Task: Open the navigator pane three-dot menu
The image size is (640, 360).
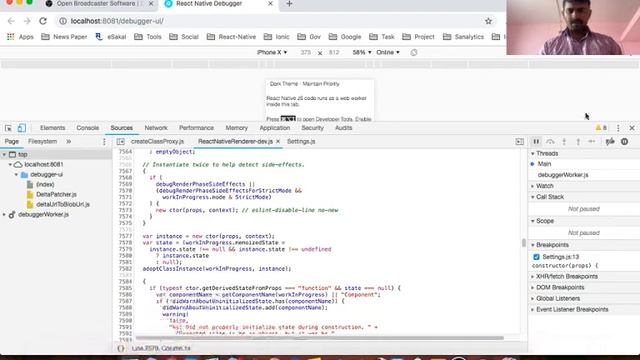Action: (104, 142)
